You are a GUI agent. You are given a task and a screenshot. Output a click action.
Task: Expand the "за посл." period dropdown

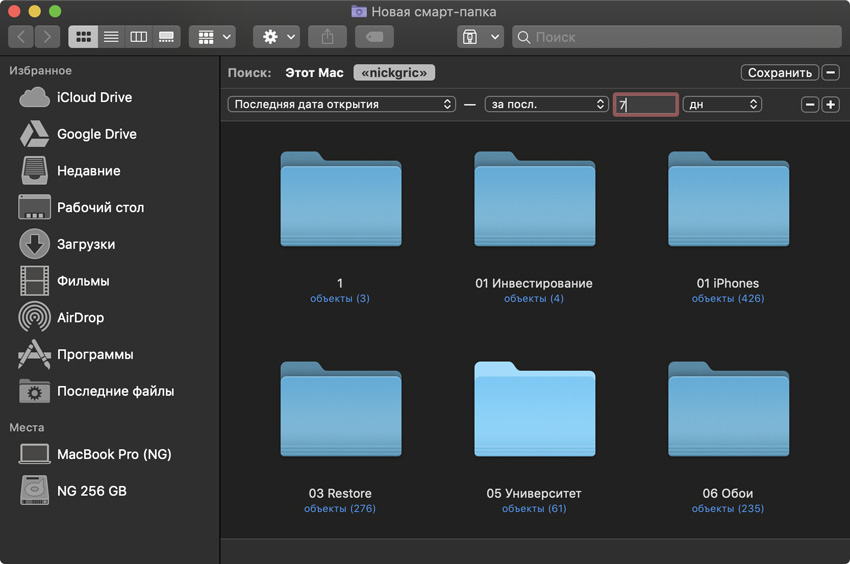546,104
